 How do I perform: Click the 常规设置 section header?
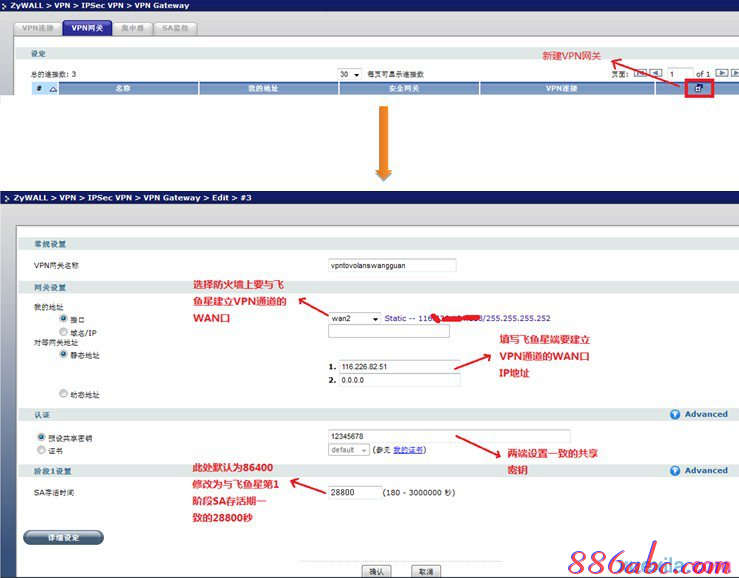click(x=50, y=244)
